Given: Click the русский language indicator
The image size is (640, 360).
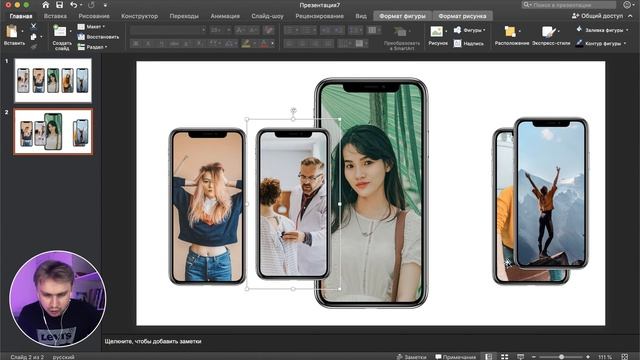Looking at the screenshot, I should pos(64,357).
